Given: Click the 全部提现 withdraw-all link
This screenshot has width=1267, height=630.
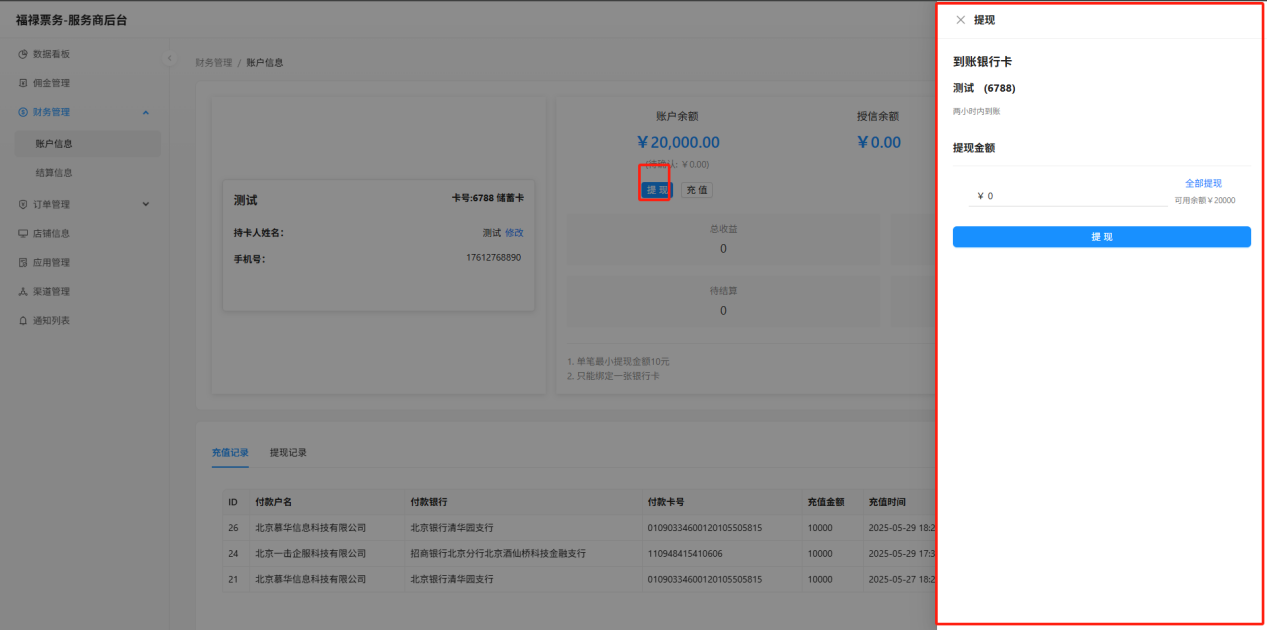Looking at the screenshot, I should 1203,184.
